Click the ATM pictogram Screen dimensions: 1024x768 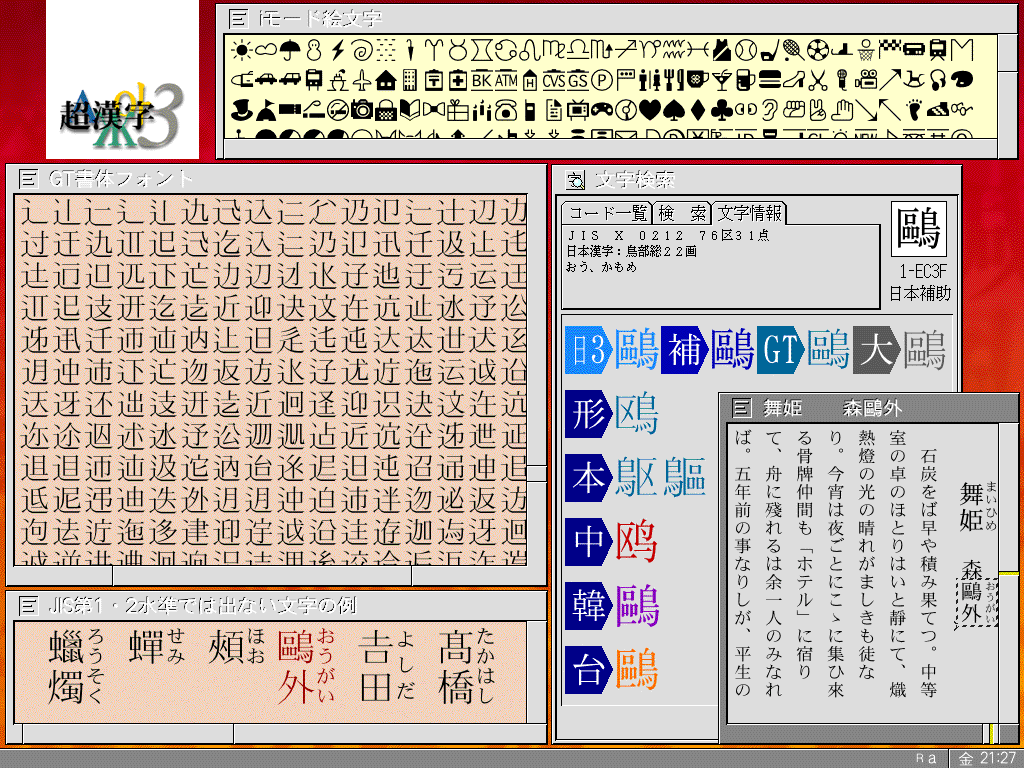pyautogui.click(x=507, y=80)
